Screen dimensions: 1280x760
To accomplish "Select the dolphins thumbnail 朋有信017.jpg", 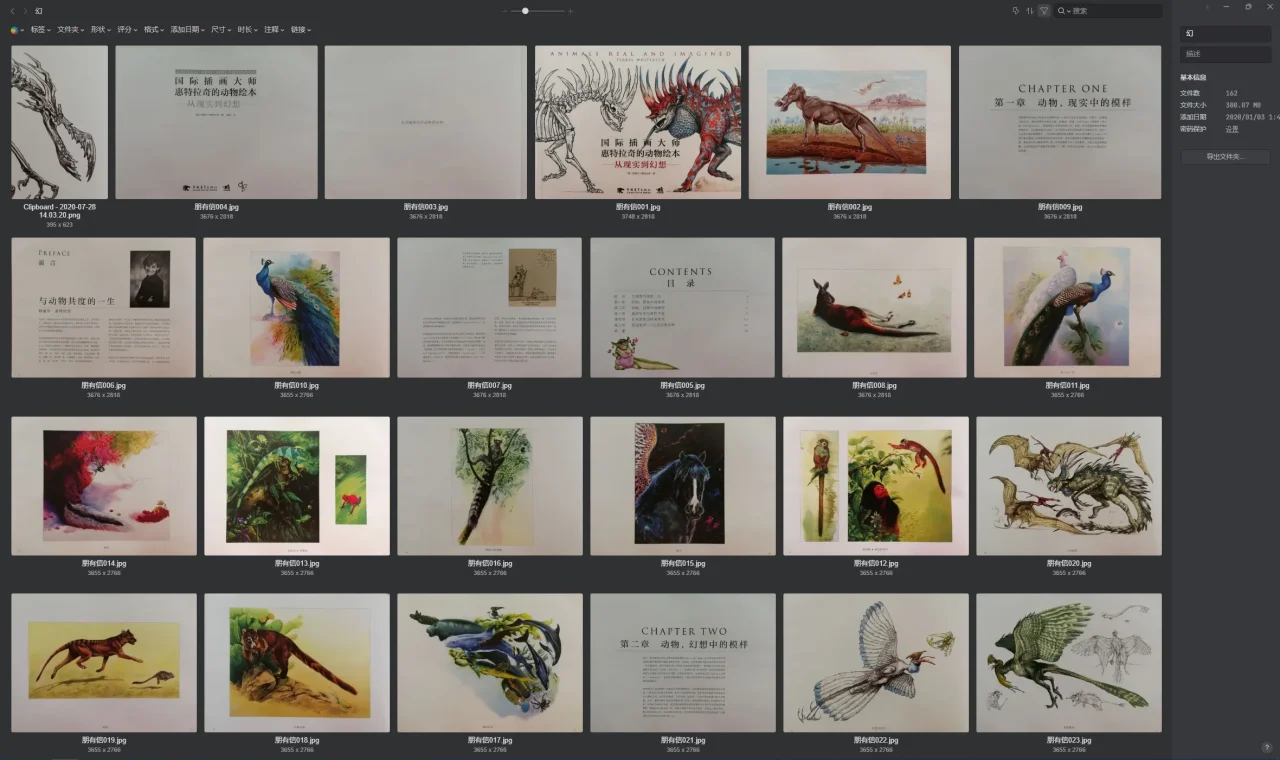I will (489, 663).
